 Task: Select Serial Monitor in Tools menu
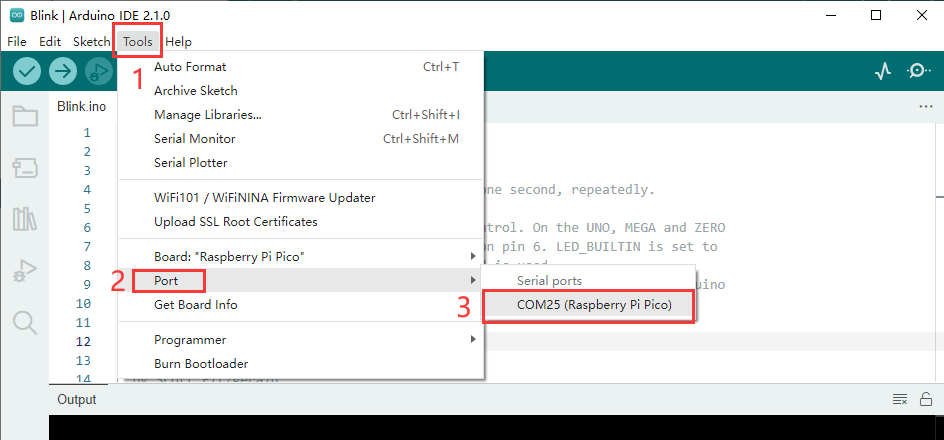click(x=301, y=138)
